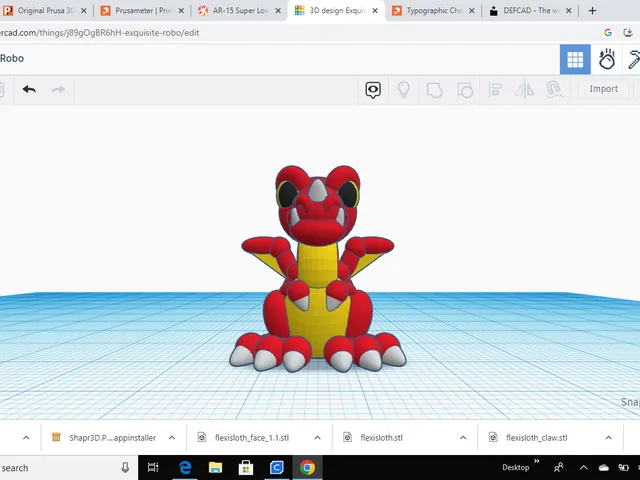This screenshot has height=480, width=640.
Task: Click the Show all lightbulb icon
Action: point(403,89)
